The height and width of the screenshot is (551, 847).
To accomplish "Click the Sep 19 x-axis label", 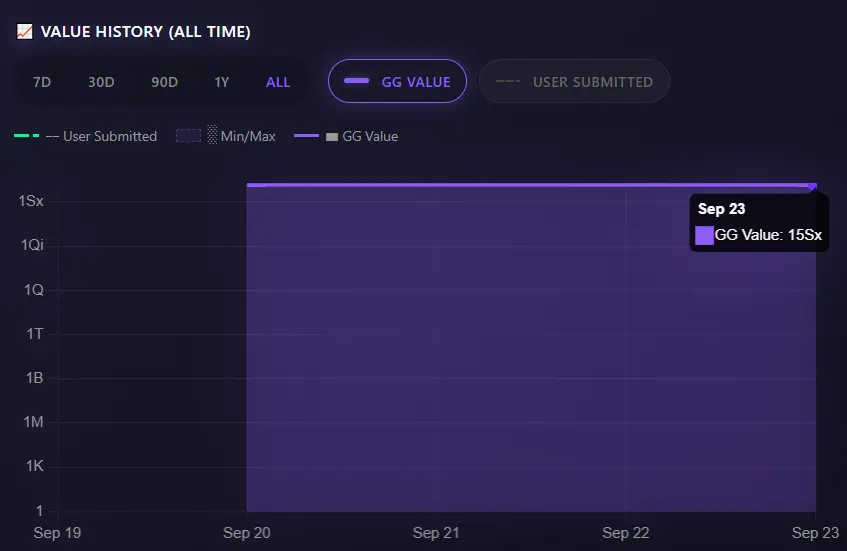I will pos(57,533).
